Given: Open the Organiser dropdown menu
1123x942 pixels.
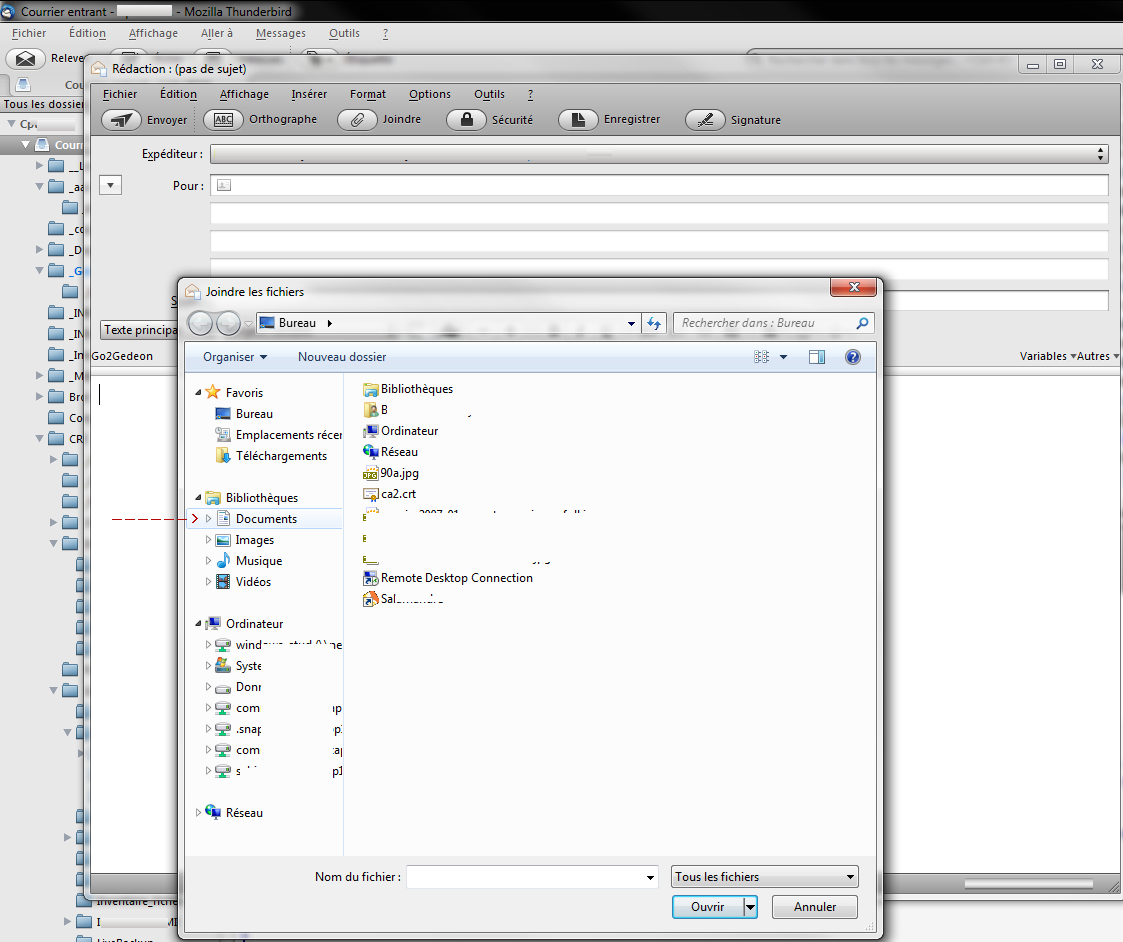Looking at the screenshot, I should coord(235,357).
